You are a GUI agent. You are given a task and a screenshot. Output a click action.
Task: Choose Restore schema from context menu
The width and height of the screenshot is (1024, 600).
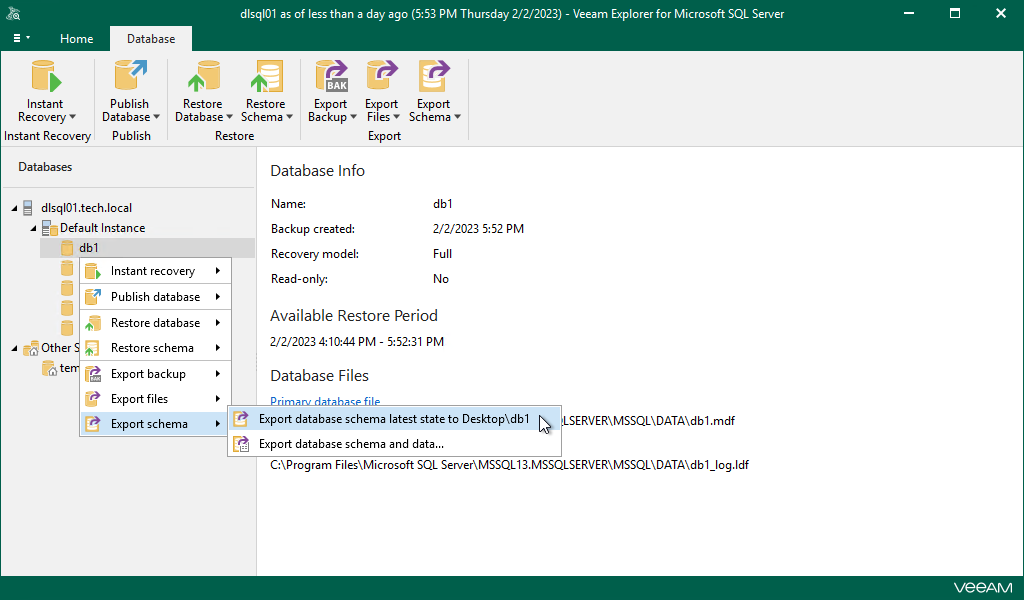(x=155, y=348)
